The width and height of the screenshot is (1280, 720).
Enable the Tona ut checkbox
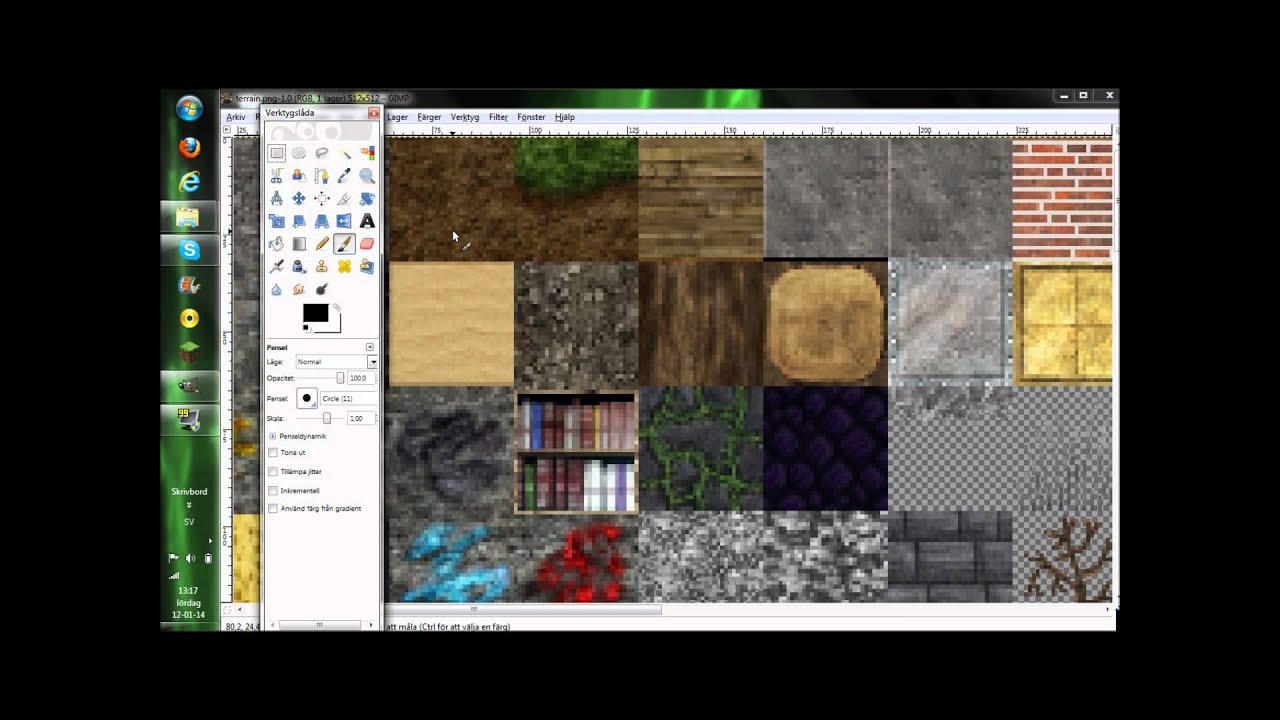tap(273, 453)
